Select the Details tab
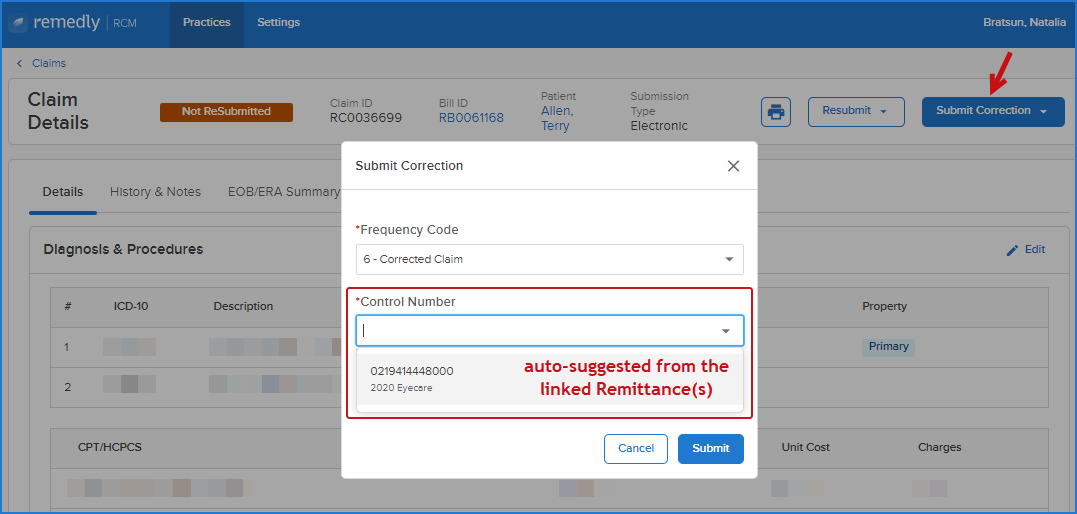This screenshot has height=514, width=1077. [63, 192]
